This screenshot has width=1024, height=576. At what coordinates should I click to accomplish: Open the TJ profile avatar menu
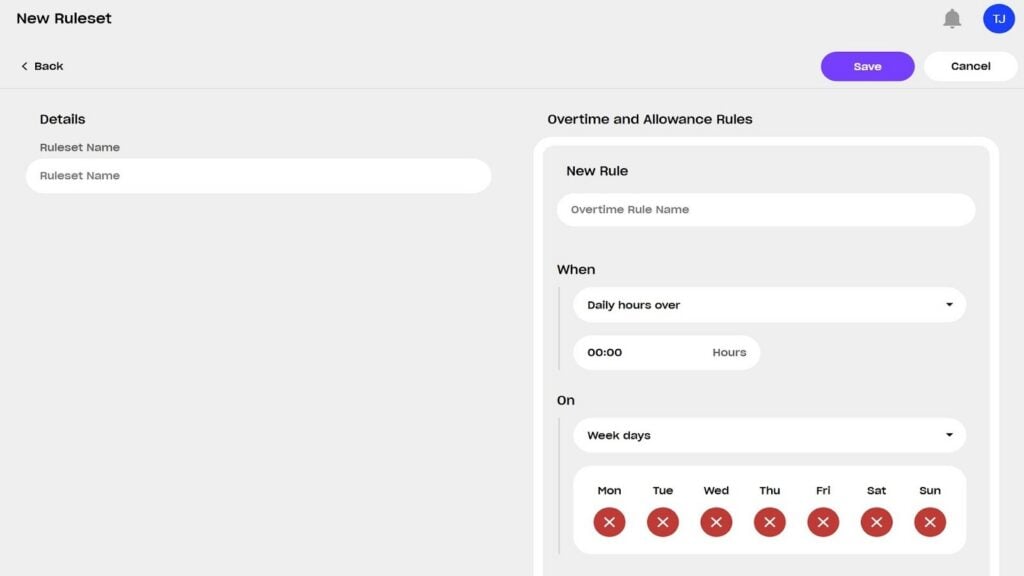click(x=998, y=18)
